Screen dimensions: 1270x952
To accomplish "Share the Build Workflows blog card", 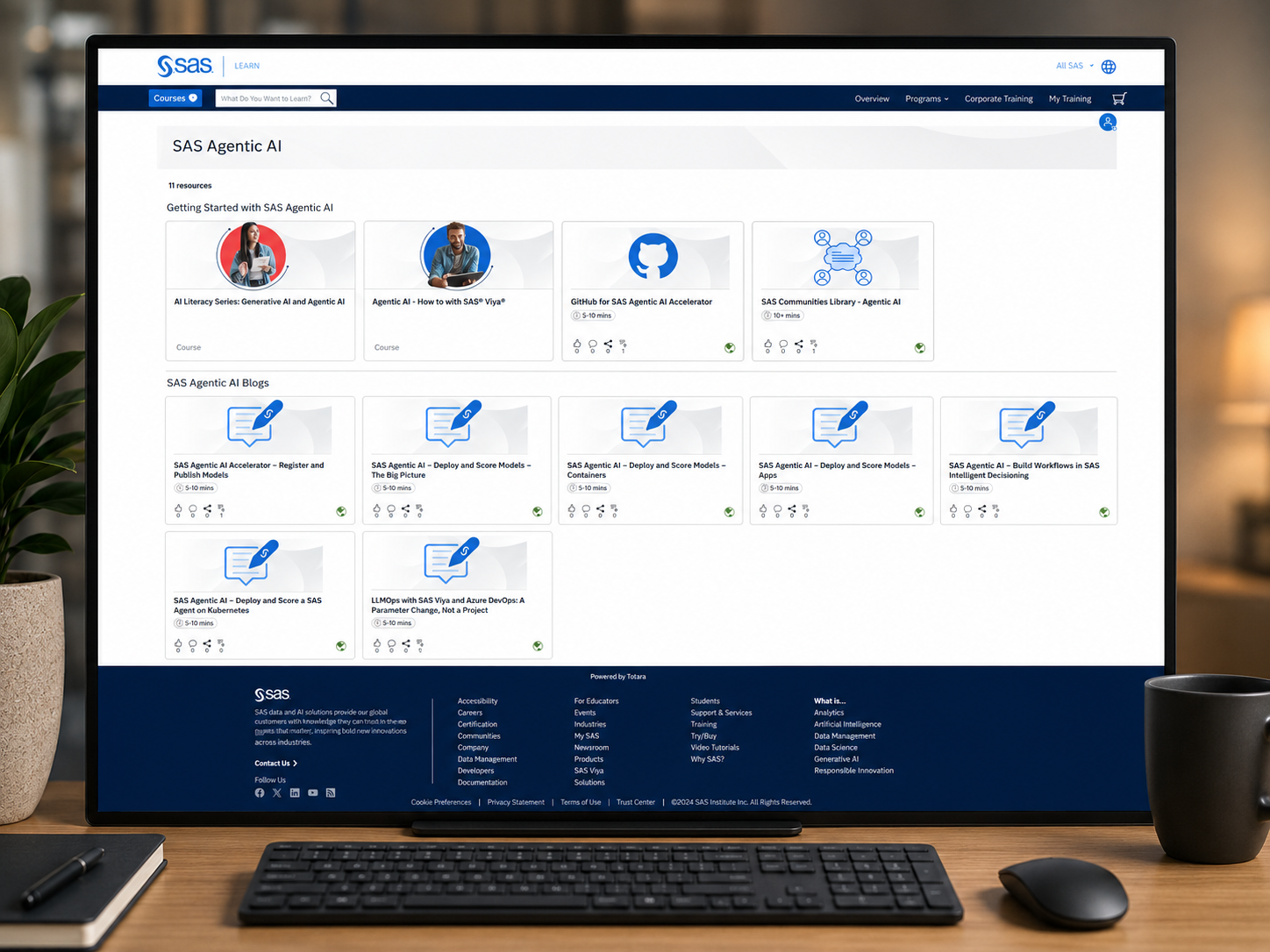I will point(981,508).
